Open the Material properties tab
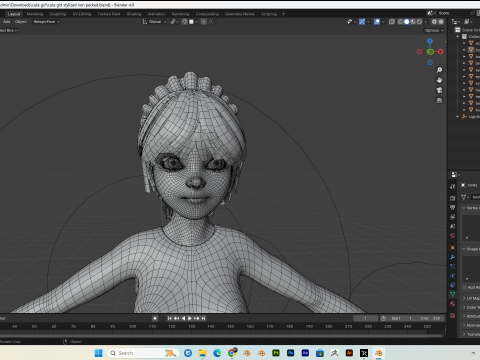Viewport: 480px width, 360px height. [452, 304]
